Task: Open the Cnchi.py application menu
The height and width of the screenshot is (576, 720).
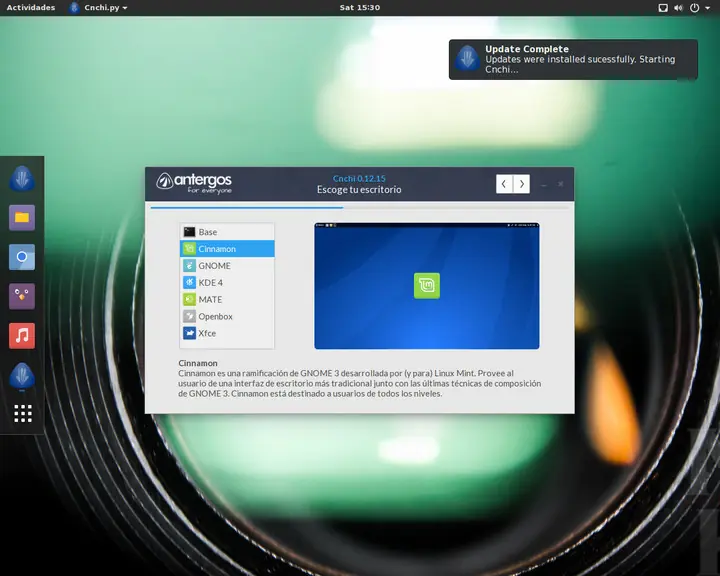Action: (x=98, y=7)
